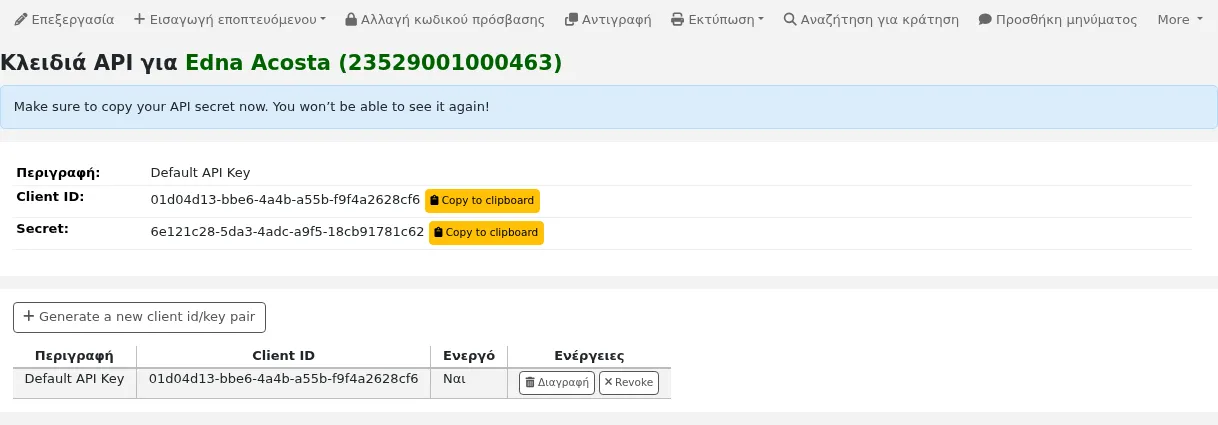The width and height of the screenshot is (1218, 425).
Task: Open the Εκτύπωση dropdown menu
Action: (717, 19)
